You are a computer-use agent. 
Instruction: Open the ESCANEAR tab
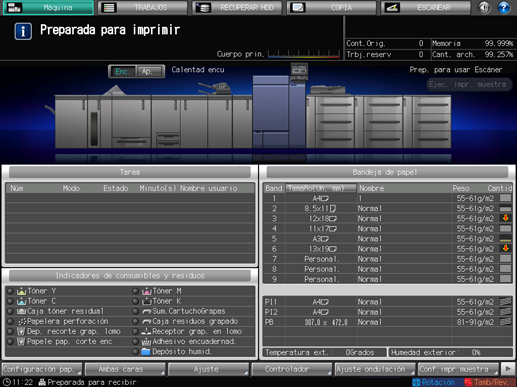426,7
